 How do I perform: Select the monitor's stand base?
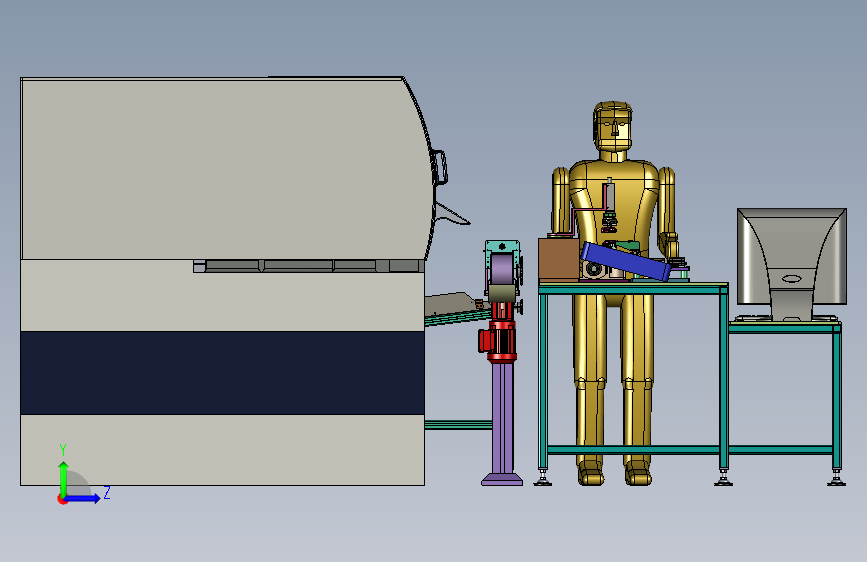point(785,318)
